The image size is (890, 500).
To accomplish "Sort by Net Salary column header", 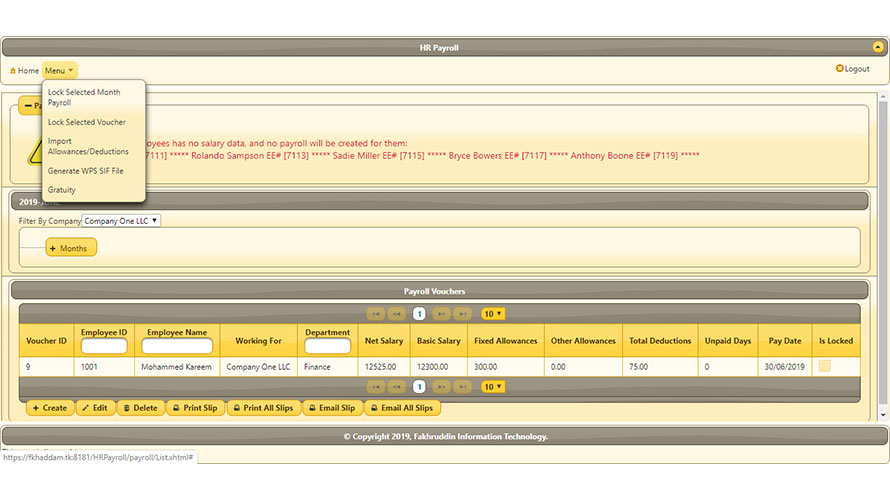I will tap(384, 341).
